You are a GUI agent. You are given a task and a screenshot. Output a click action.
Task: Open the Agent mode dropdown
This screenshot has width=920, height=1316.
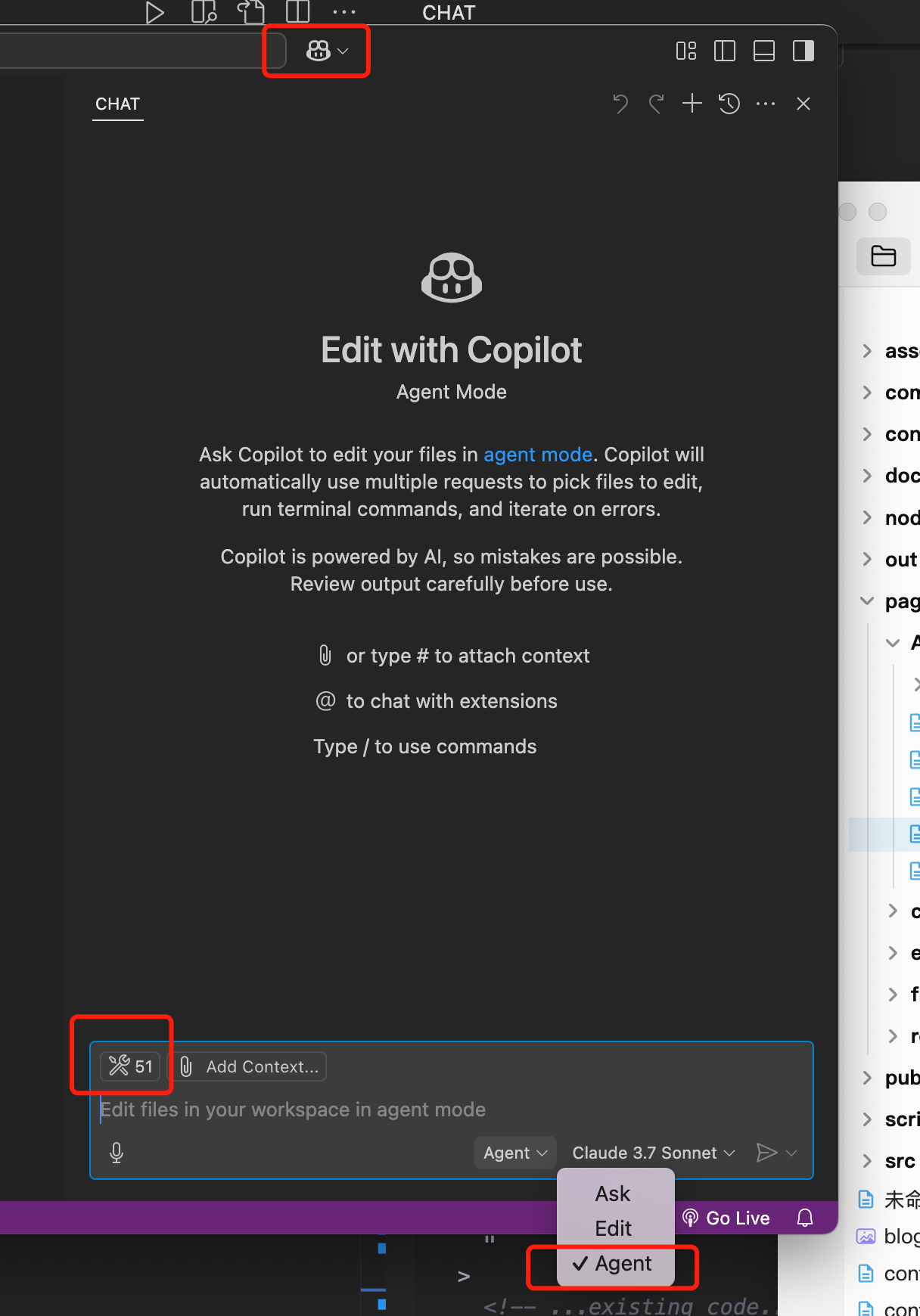515,1153
